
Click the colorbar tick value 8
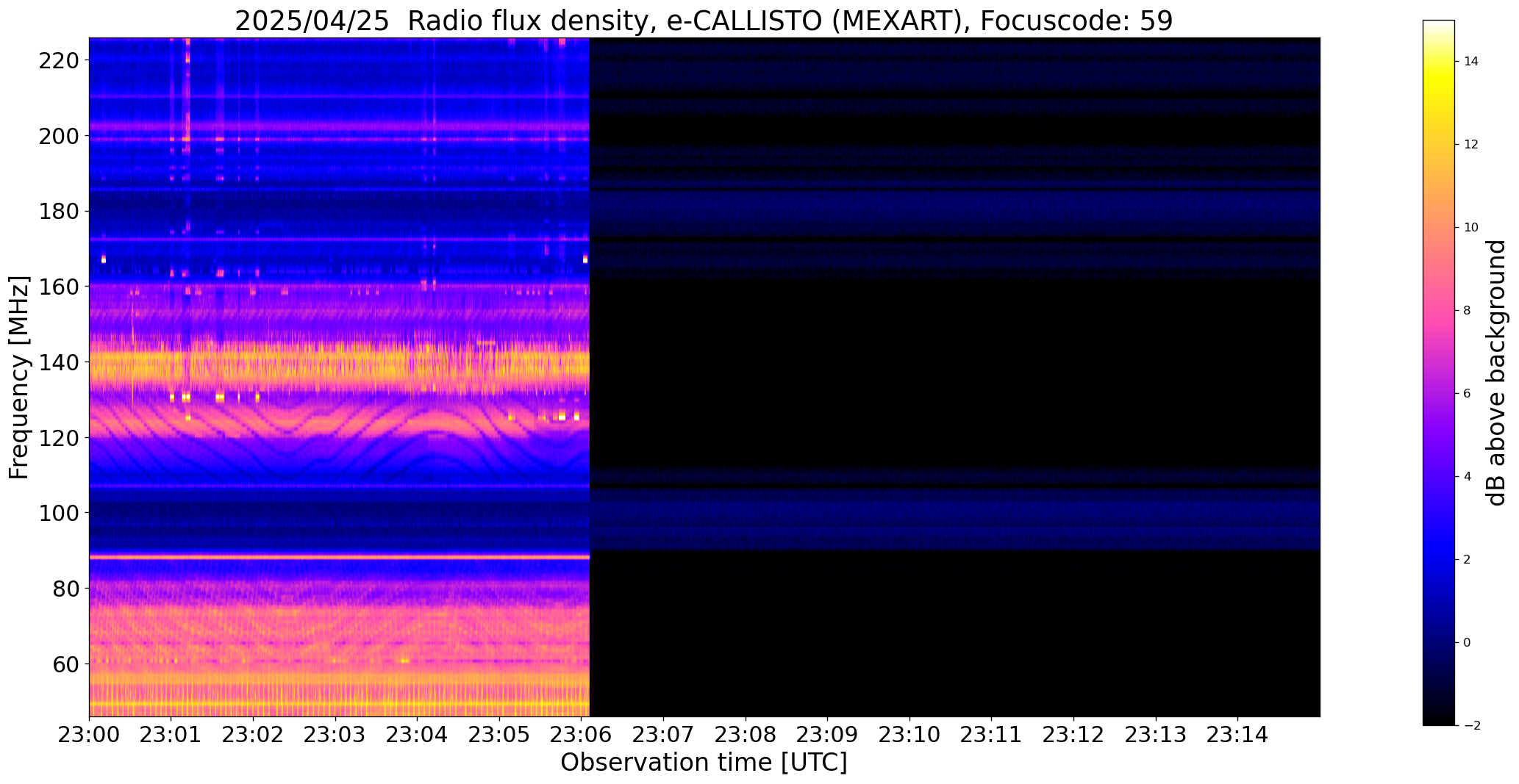click(1468, 311)
